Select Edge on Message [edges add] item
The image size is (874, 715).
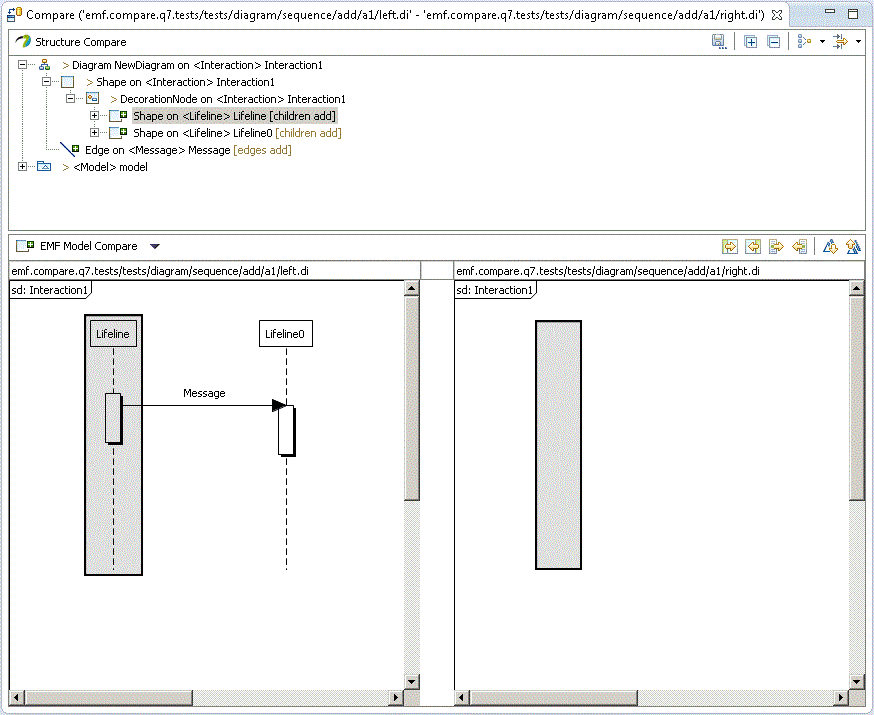click(187, 150)
